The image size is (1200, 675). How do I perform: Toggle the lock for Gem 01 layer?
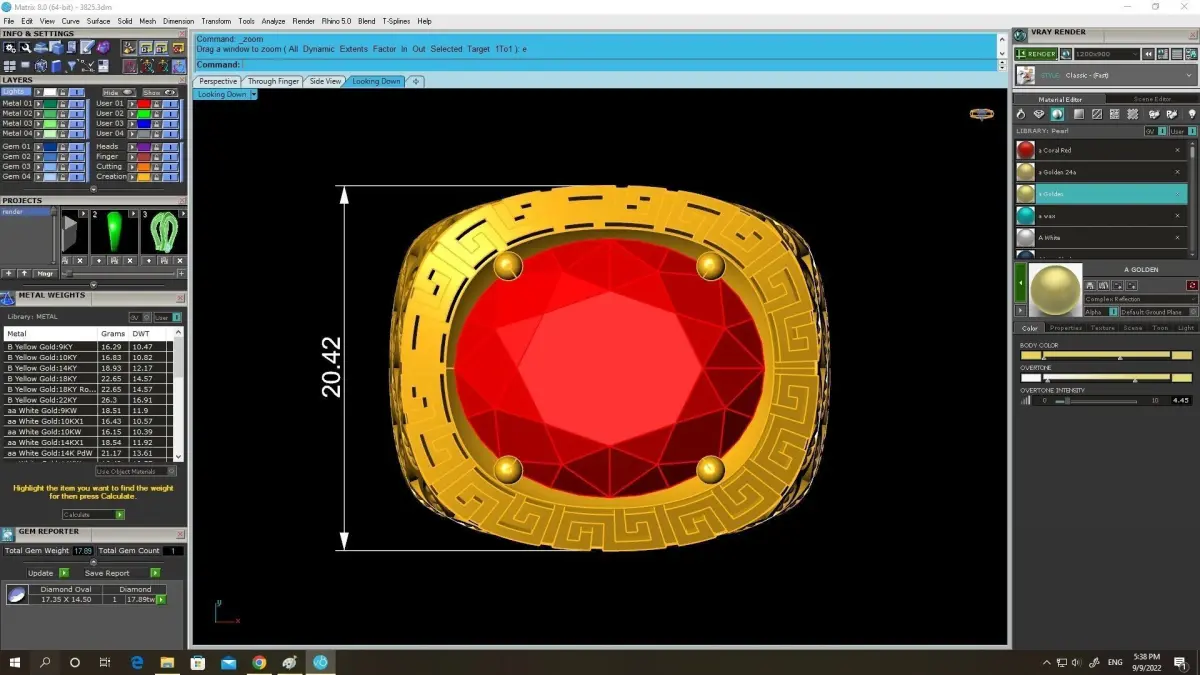point(62,147)
